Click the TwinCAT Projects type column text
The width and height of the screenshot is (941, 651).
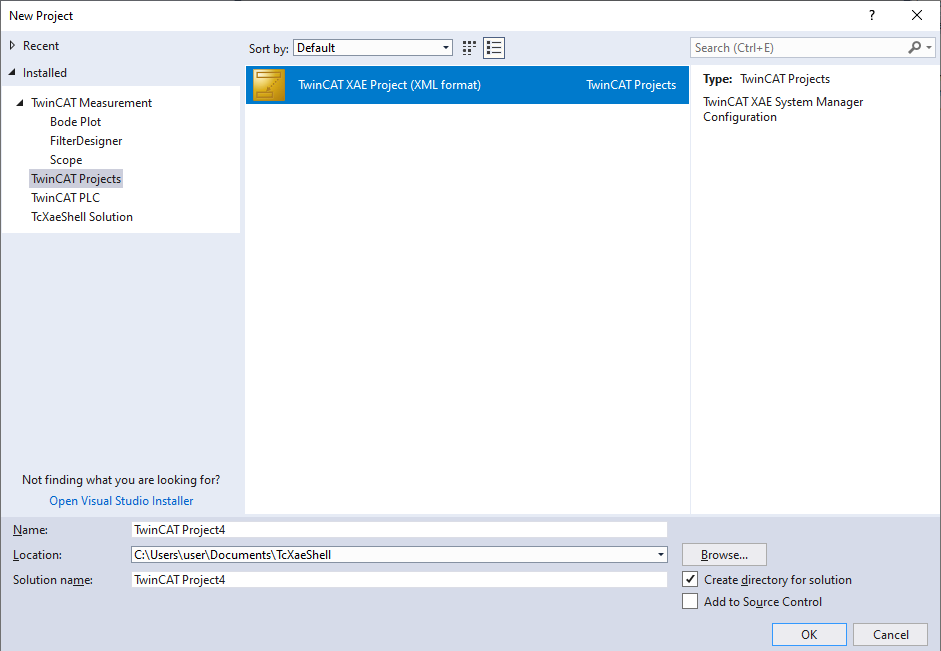pos(631,85)
